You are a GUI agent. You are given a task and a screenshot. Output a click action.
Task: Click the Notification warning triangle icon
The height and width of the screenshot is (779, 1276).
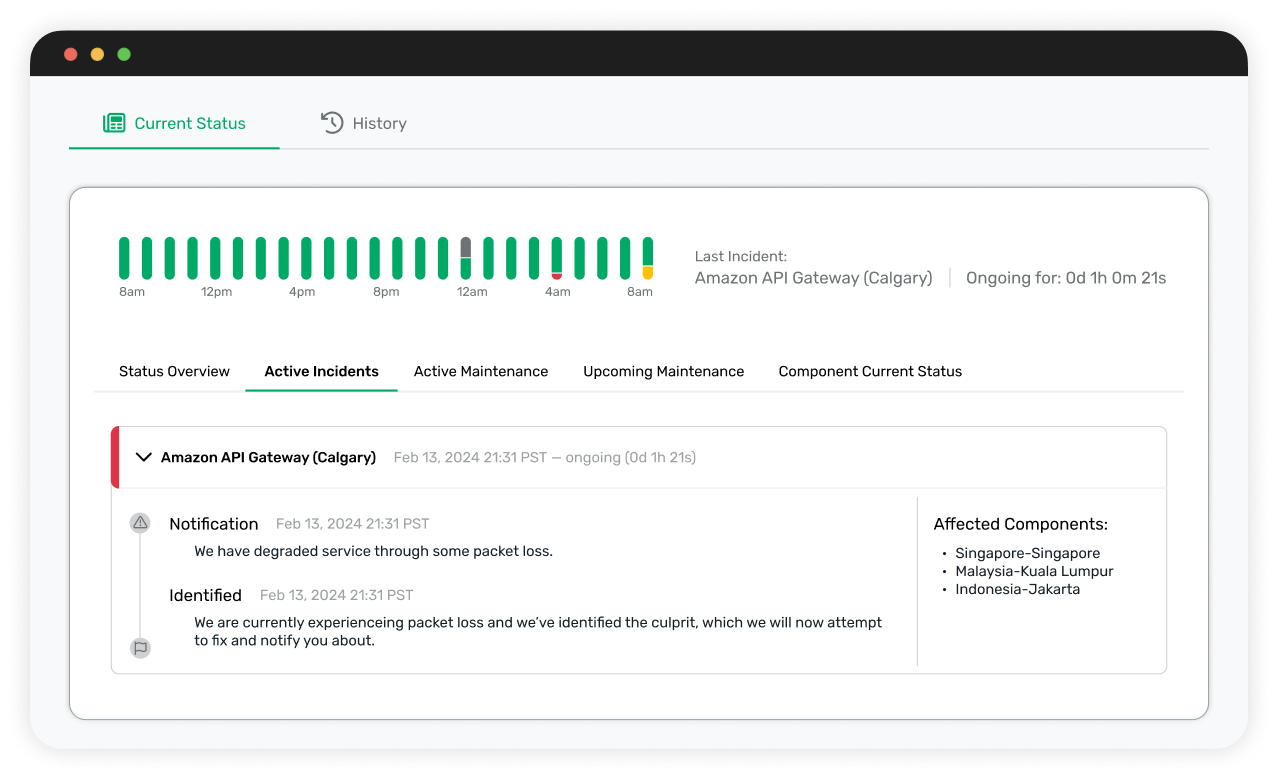click(x=140, y=522)
